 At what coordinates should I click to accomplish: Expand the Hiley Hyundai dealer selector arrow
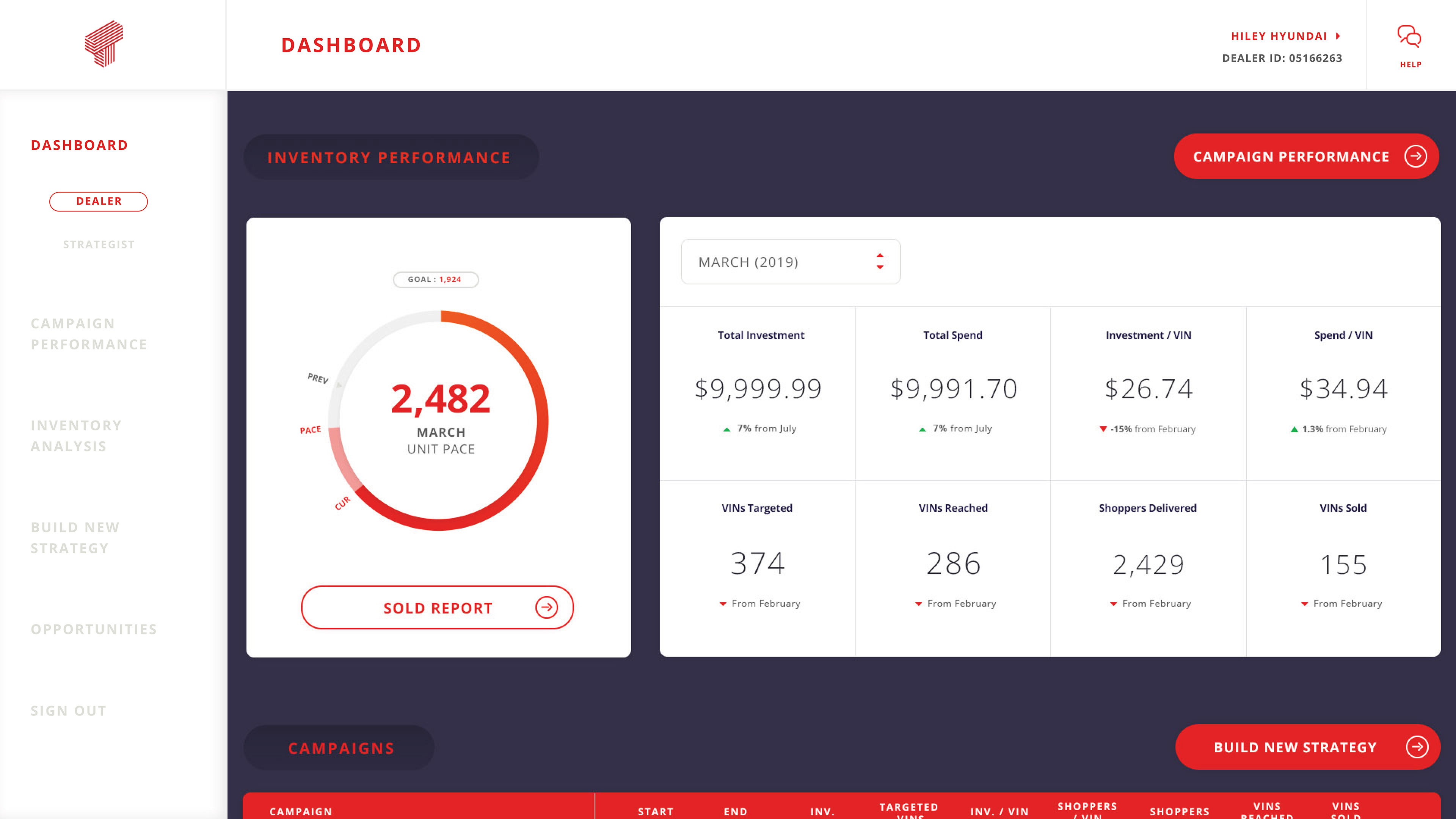click(1338, 36)
